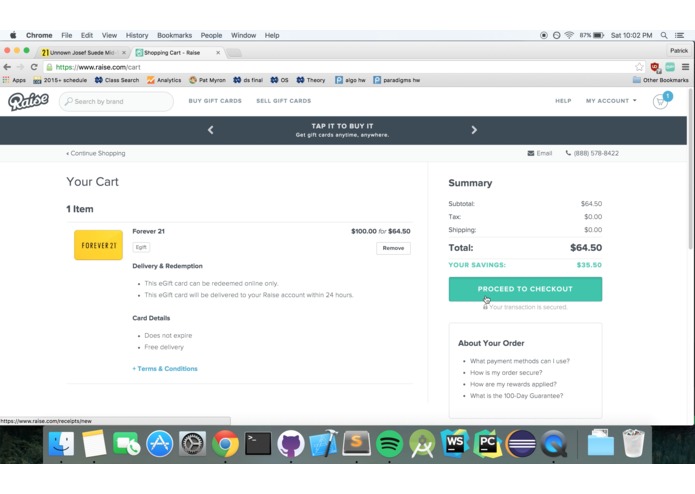Click Proceed to Checkout button
695x494 pixels.
point(525,289)
